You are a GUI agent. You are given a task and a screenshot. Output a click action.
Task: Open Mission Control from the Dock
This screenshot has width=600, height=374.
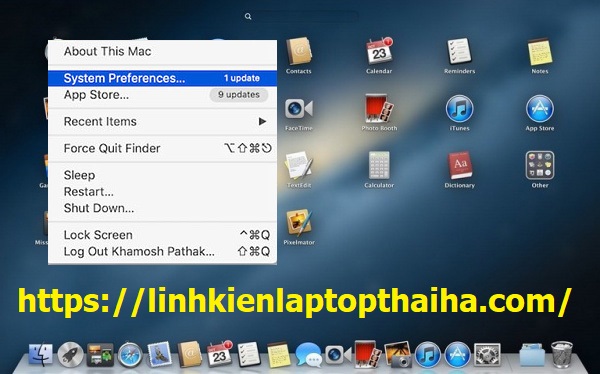click(100, 355)
